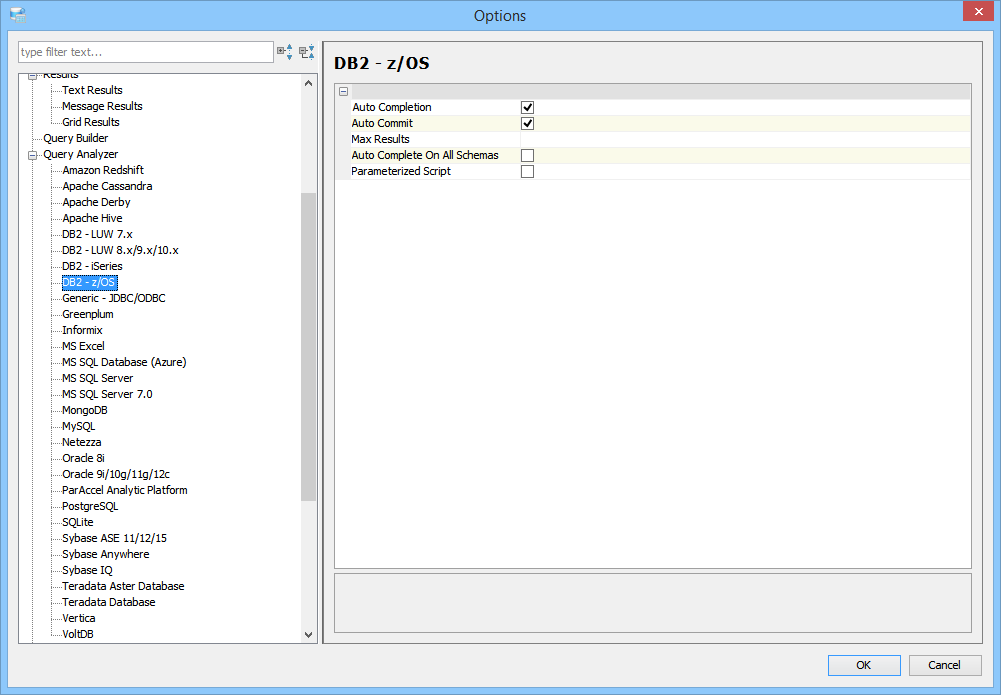Select DB2 - iSeries in the tree
Image resolution: width=1001 pixels, height=695 pixels.
click(92, 266)
